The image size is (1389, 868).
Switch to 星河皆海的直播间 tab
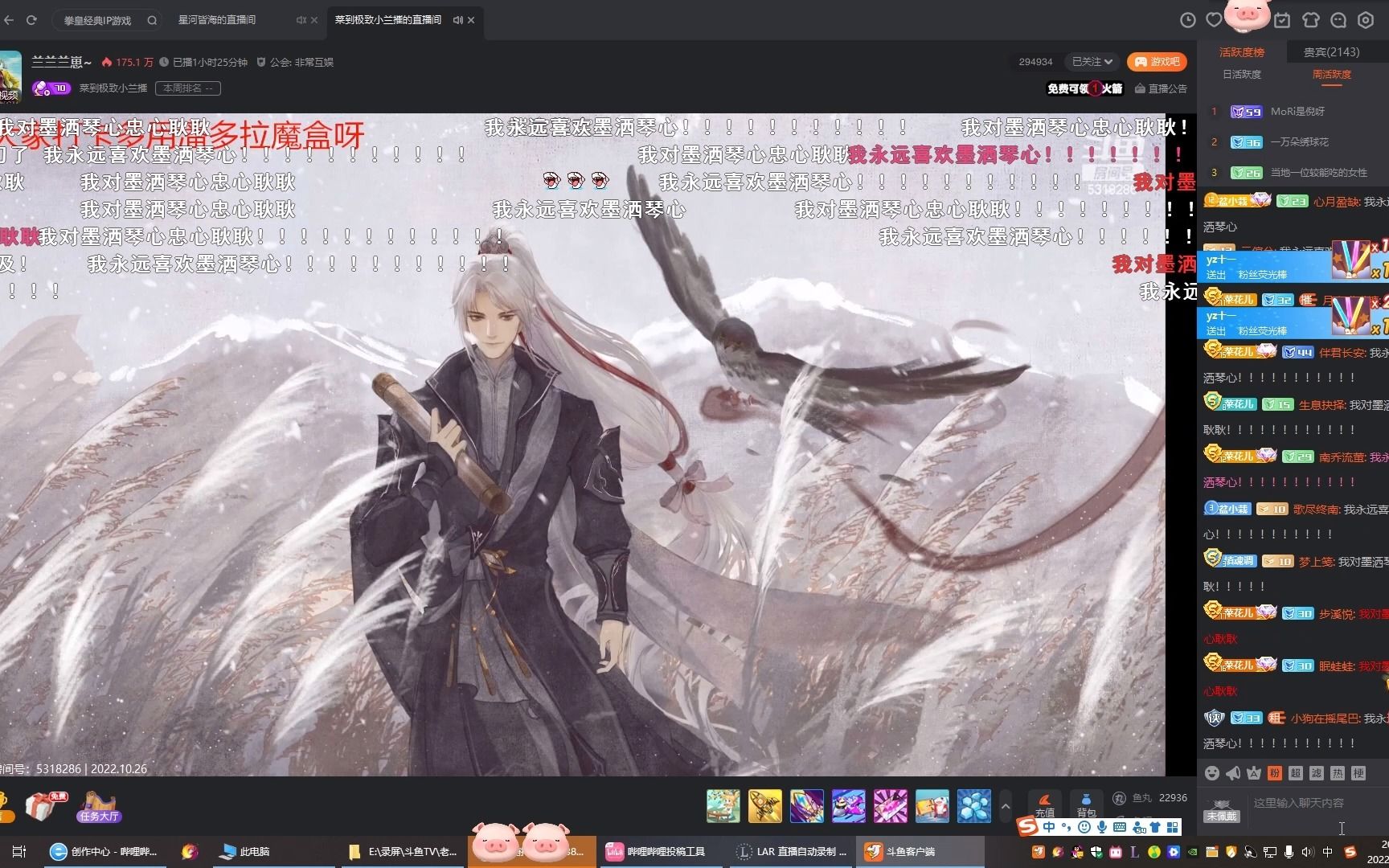pyautogui.click(x=217, y=20)
